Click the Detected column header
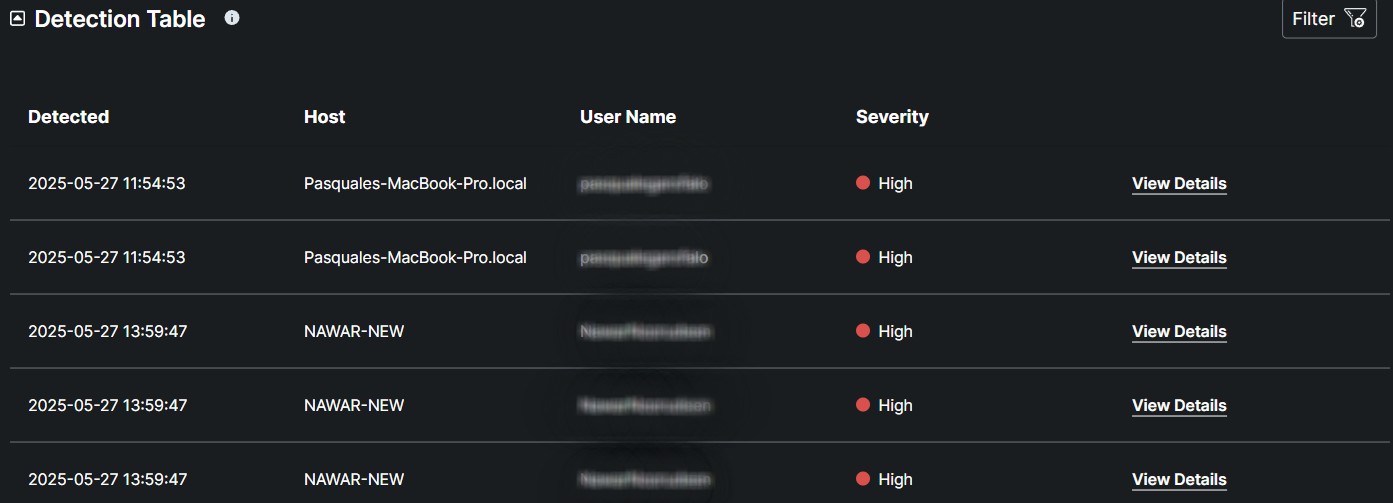1393x503 pixels. click(68, 117)
